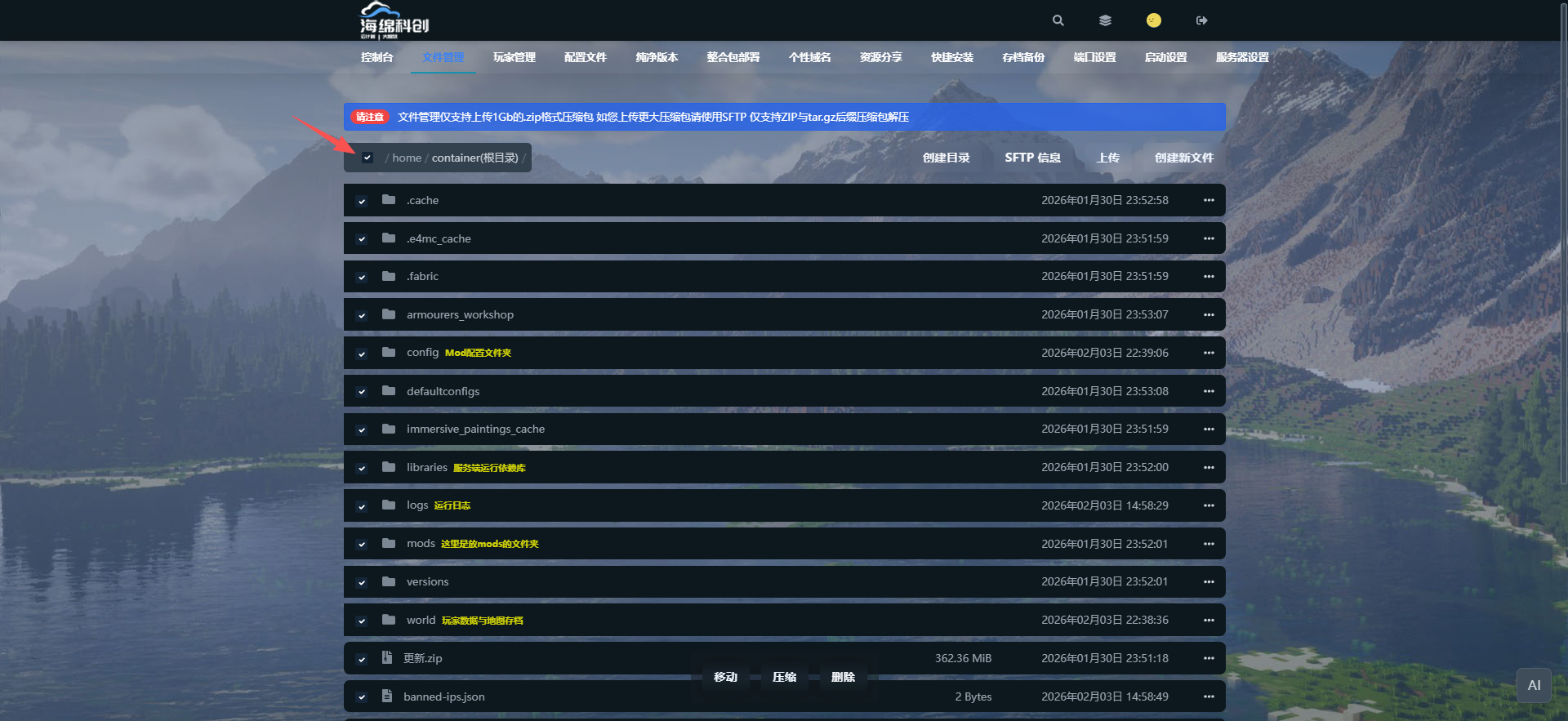
Task: Click the zip file icon for 更新.zip
Action: pyautogui.click(x=387, y=658)
